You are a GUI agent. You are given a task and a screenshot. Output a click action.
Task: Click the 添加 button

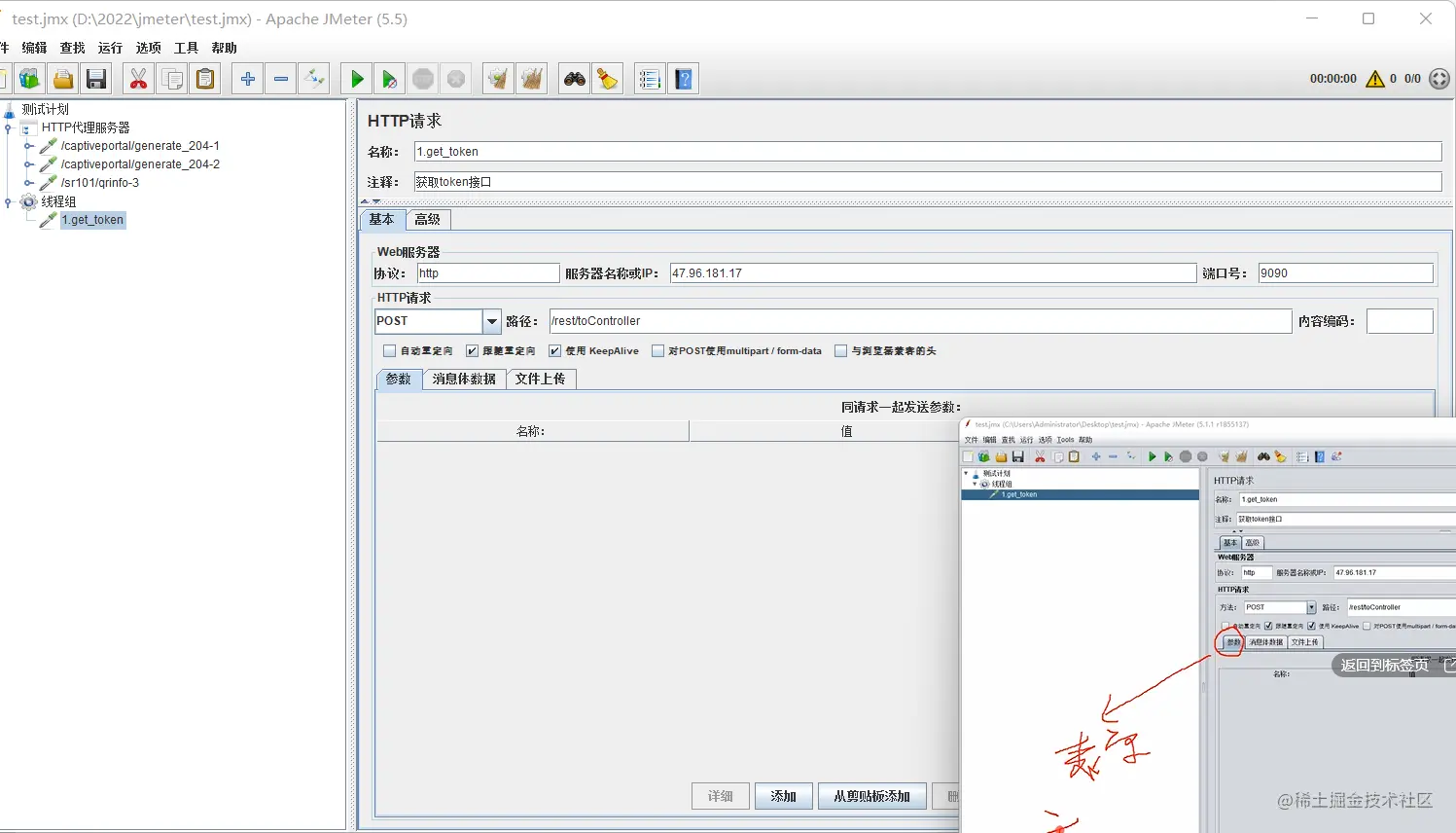click(x=783, y=796)
